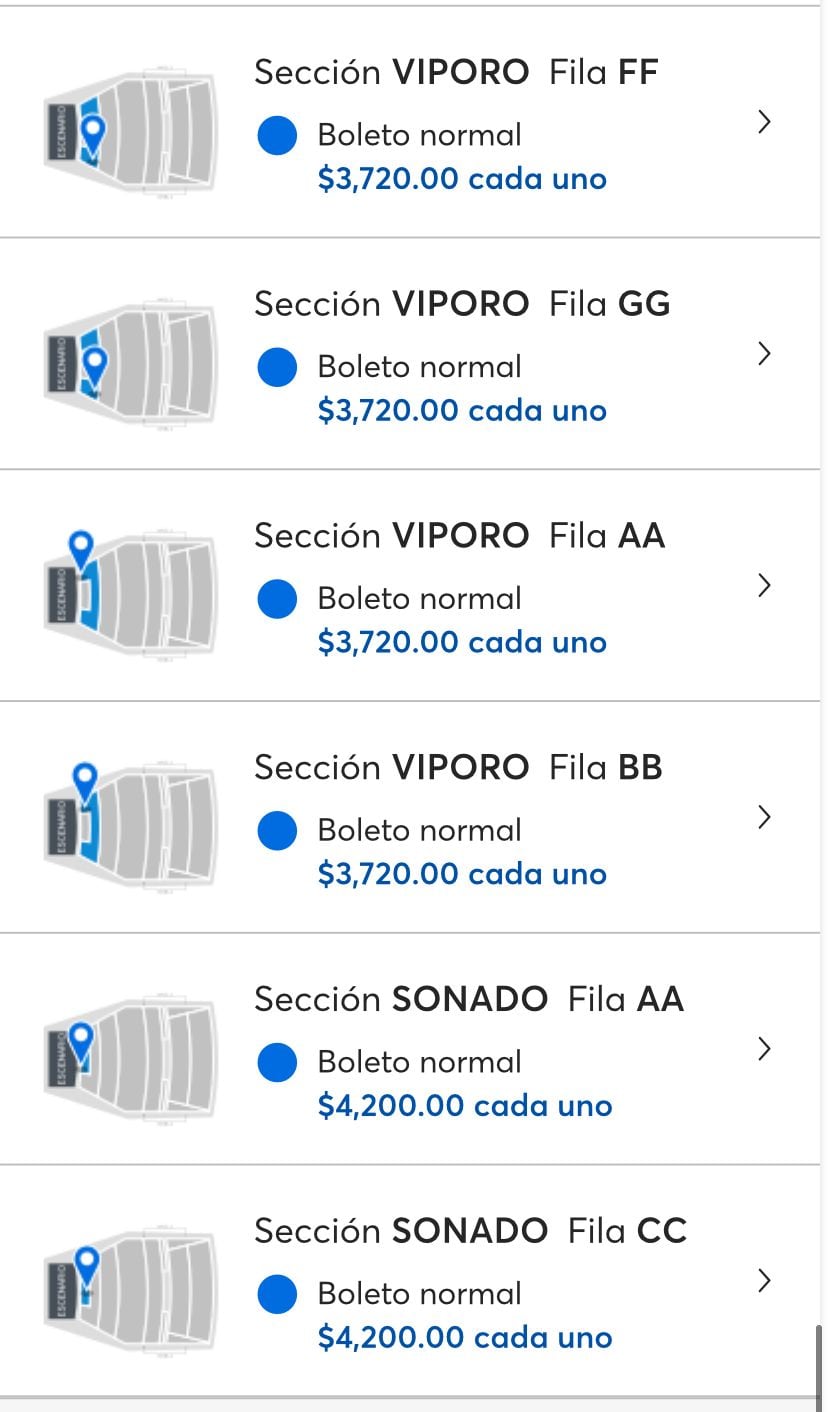Click the Boleto normal dot for VIPORO Fila GG
Viewport: 828px width, 1412px height.
tap(277, 366)
